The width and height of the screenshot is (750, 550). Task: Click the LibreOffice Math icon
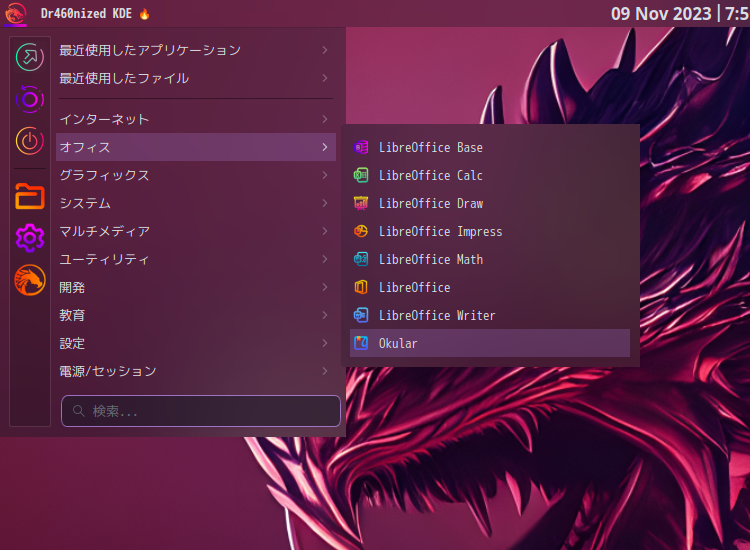pyautogui.click(x=361, y=259)
